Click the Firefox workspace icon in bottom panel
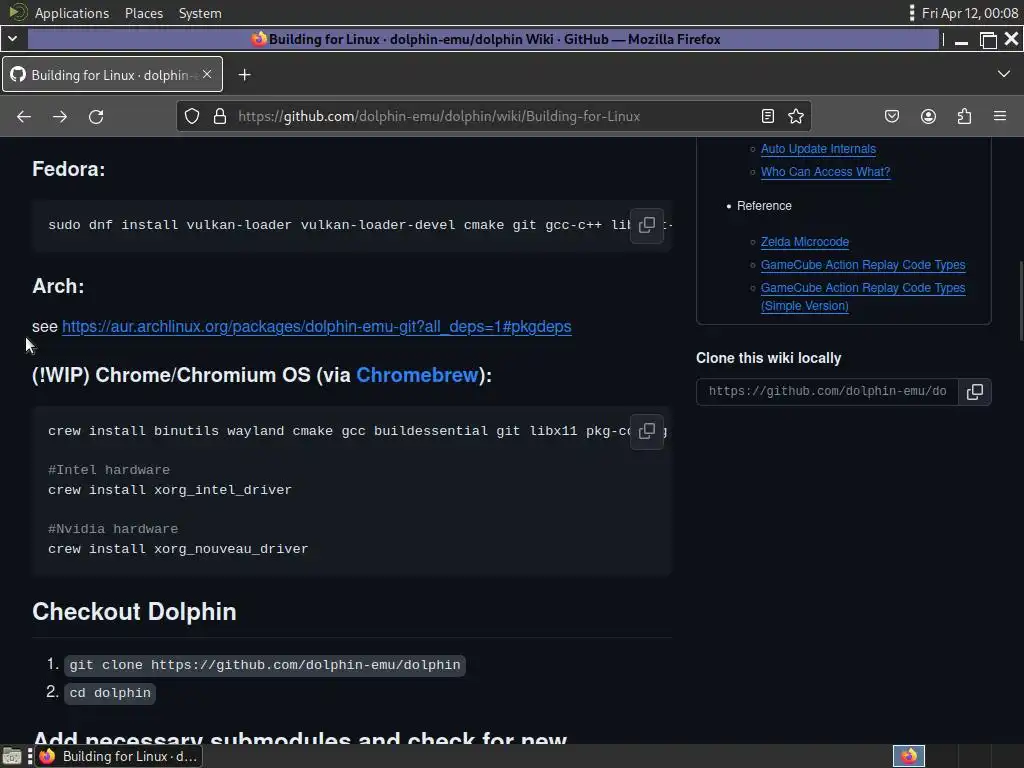The height and width of the screenshot is (768, 1024). (908, 756)
